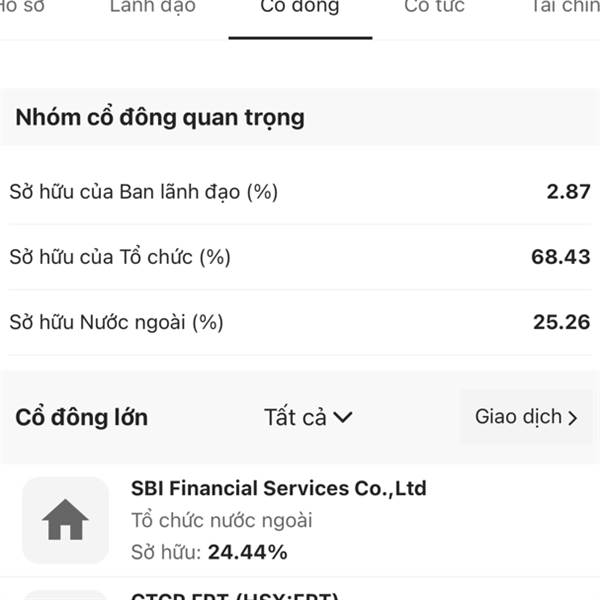This screenshot has height=600, width=600.
Task: Click the chevron next to Tất cả
Action: [342, 417]
